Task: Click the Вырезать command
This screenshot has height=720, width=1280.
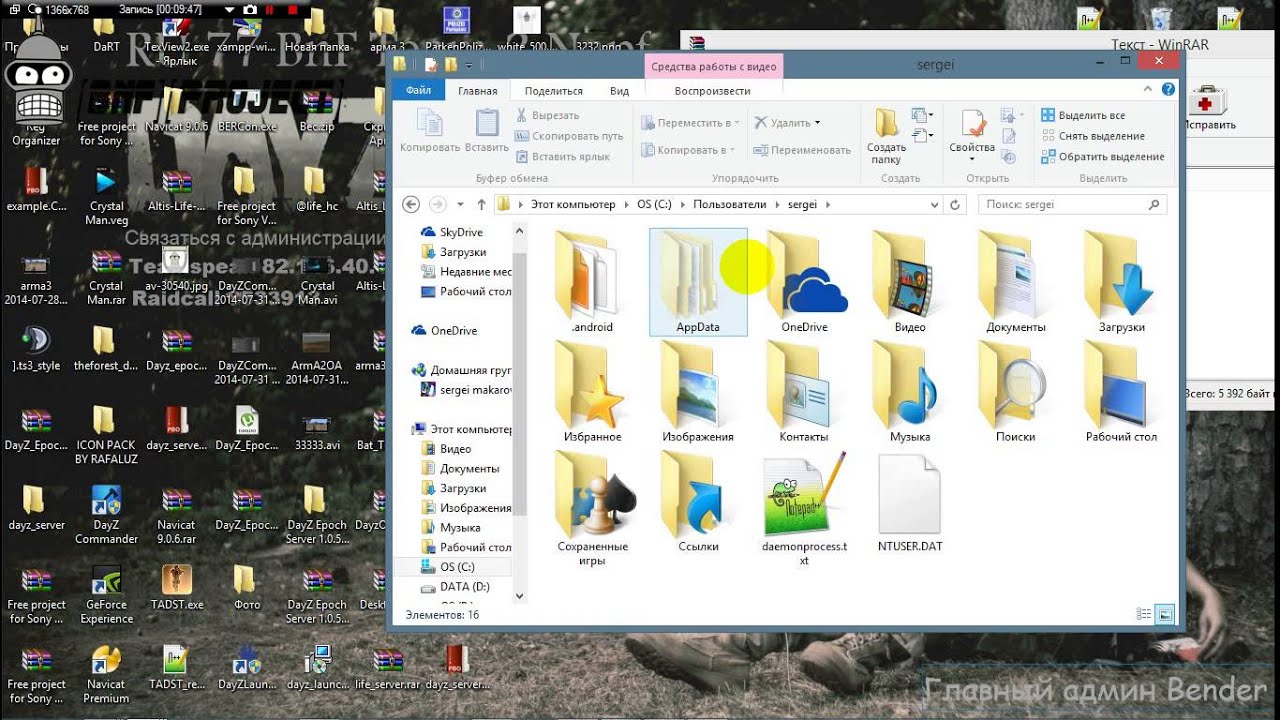Action: coord(547,115)
